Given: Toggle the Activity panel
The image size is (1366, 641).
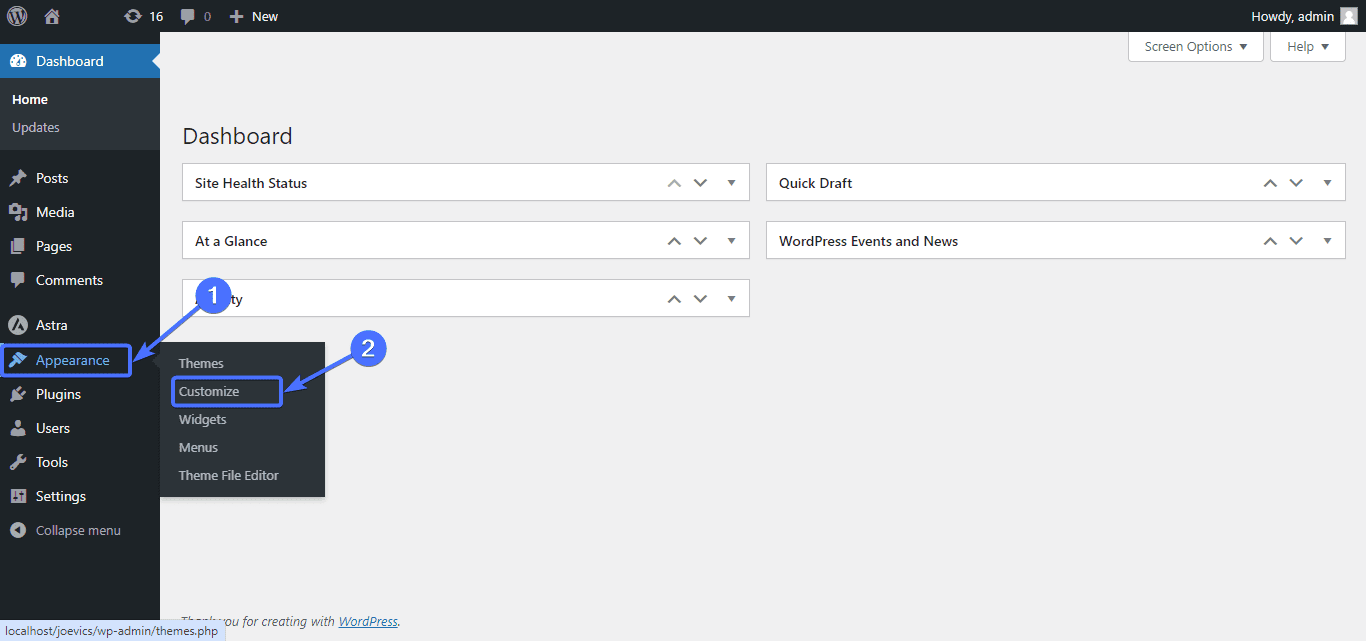Looking at the screenshot, I should 731,299.
